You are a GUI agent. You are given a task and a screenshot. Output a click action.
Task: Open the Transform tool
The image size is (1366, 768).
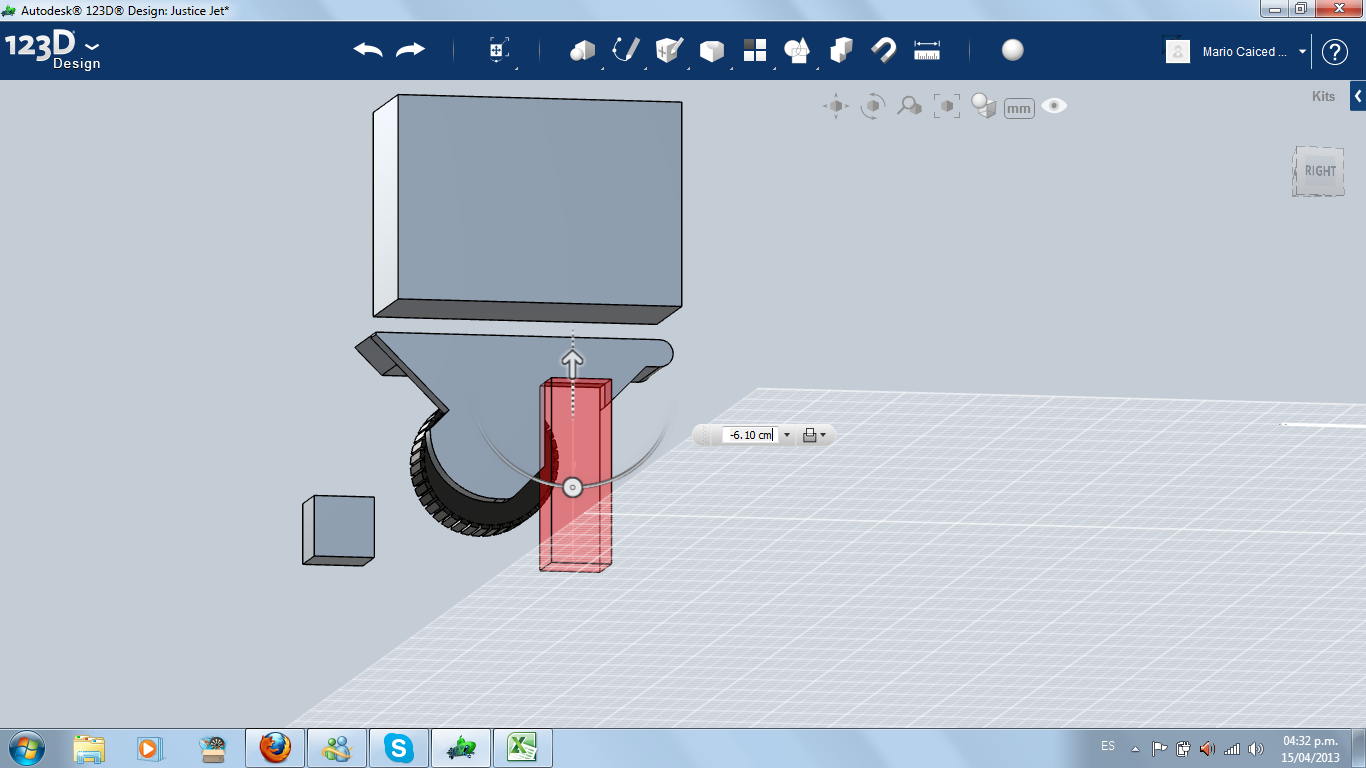(499, 50)
